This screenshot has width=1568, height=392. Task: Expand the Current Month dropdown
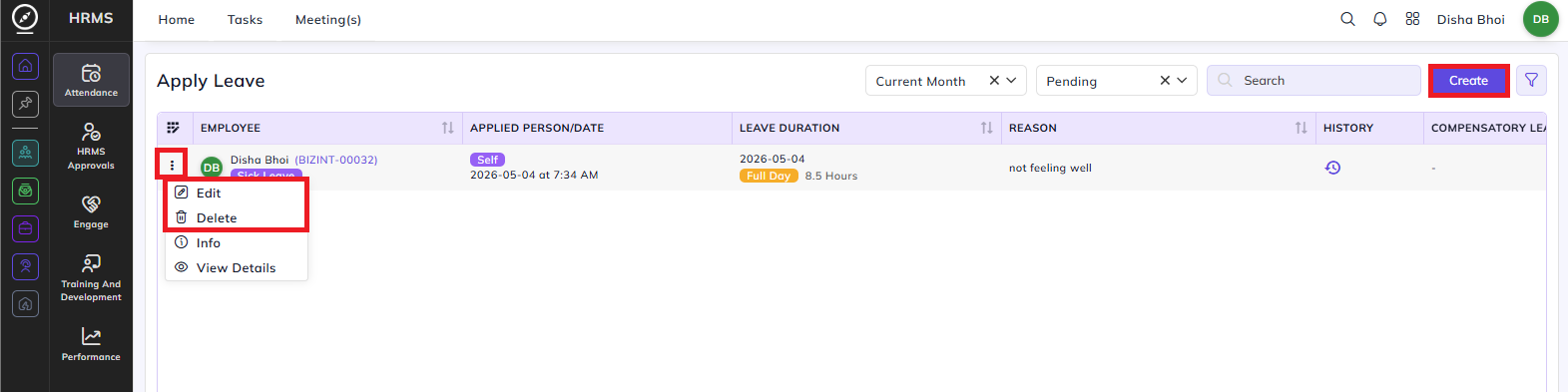(x=1011, y=81)
